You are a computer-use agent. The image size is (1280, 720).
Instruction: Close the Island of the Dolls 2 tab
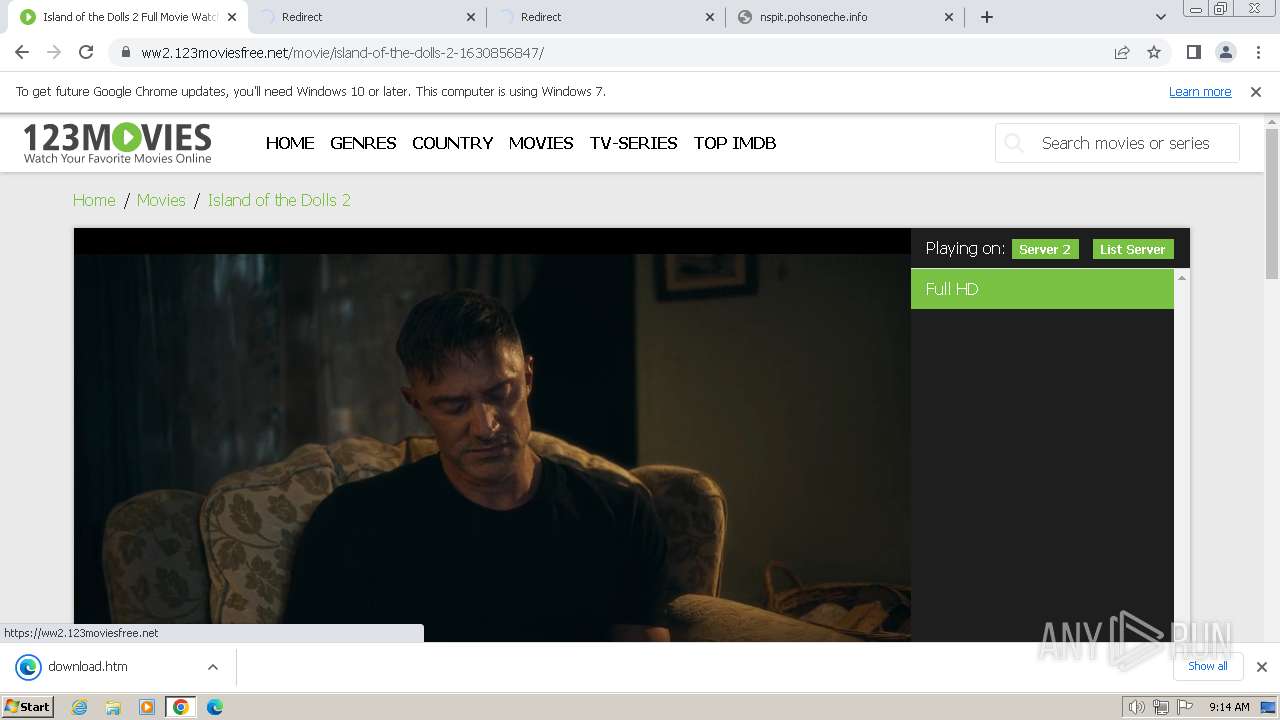pos(232,17)
